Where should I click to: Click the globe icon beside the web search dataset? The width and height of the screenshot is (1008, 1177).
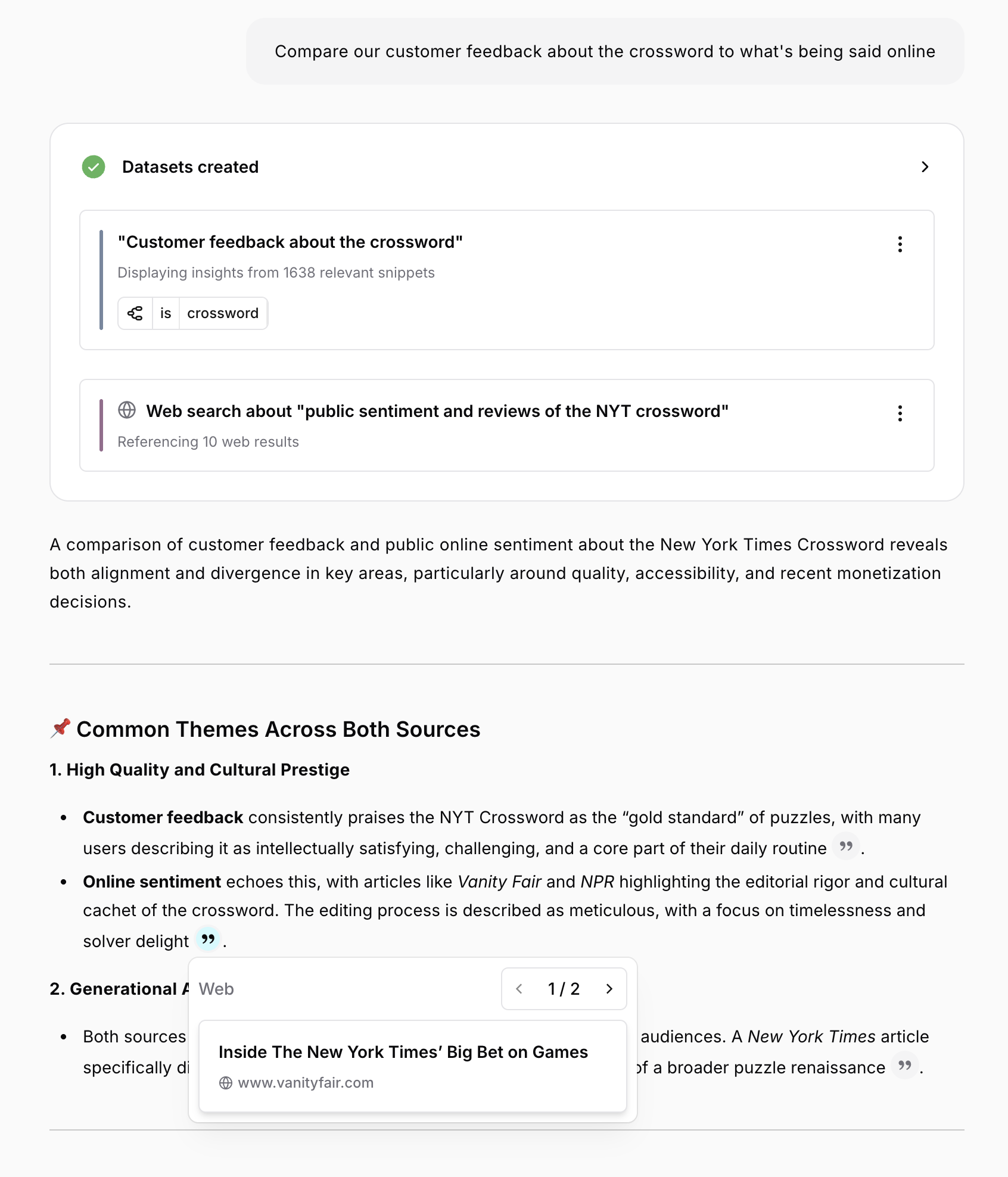tap(127, 411)
